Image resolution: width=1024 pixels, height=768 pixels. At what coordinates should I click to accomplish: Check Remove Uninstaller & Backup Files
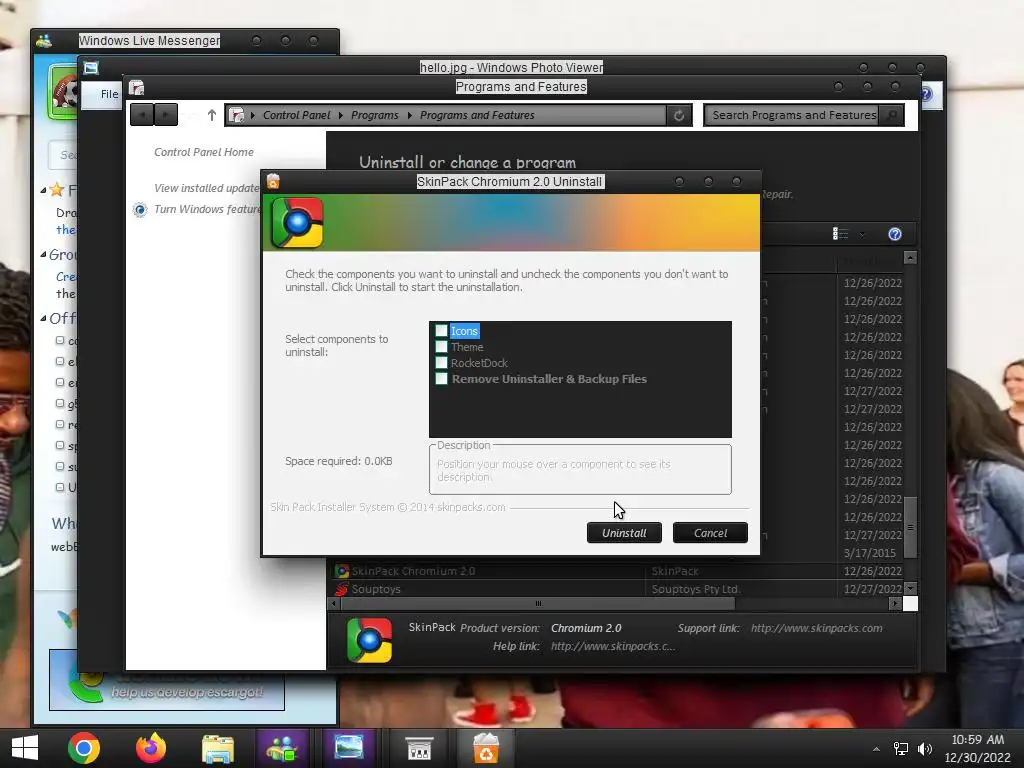coord(441,379)
